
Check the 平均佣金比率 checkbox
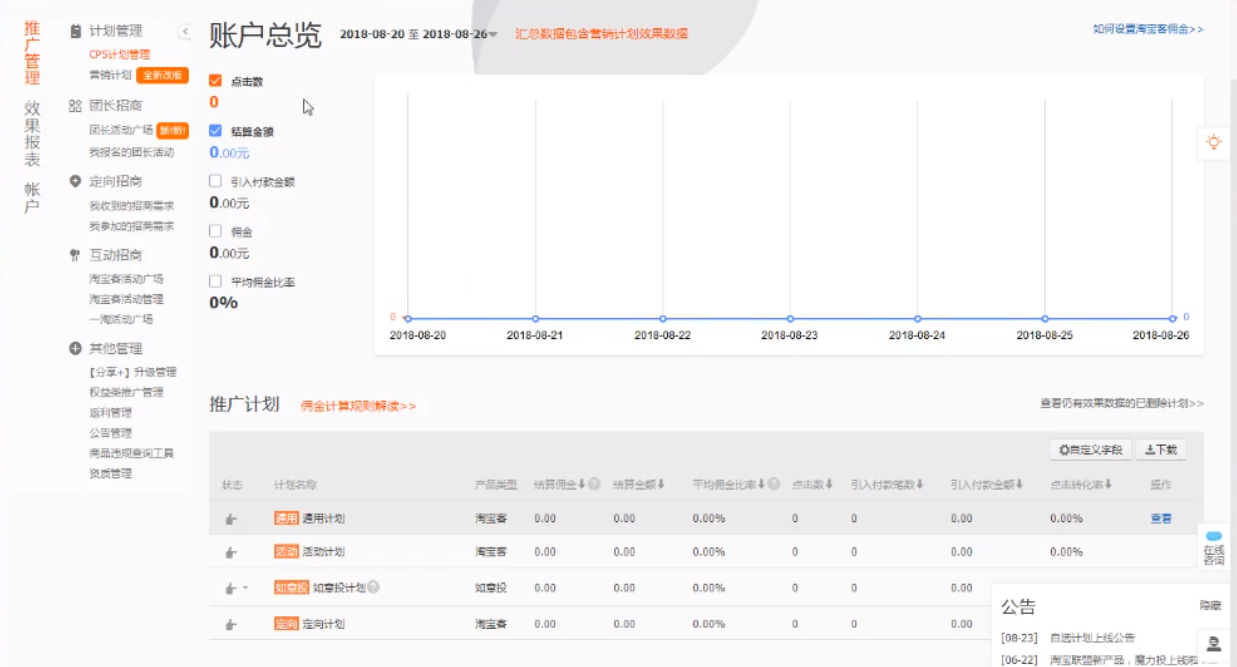tap(215, 282)
